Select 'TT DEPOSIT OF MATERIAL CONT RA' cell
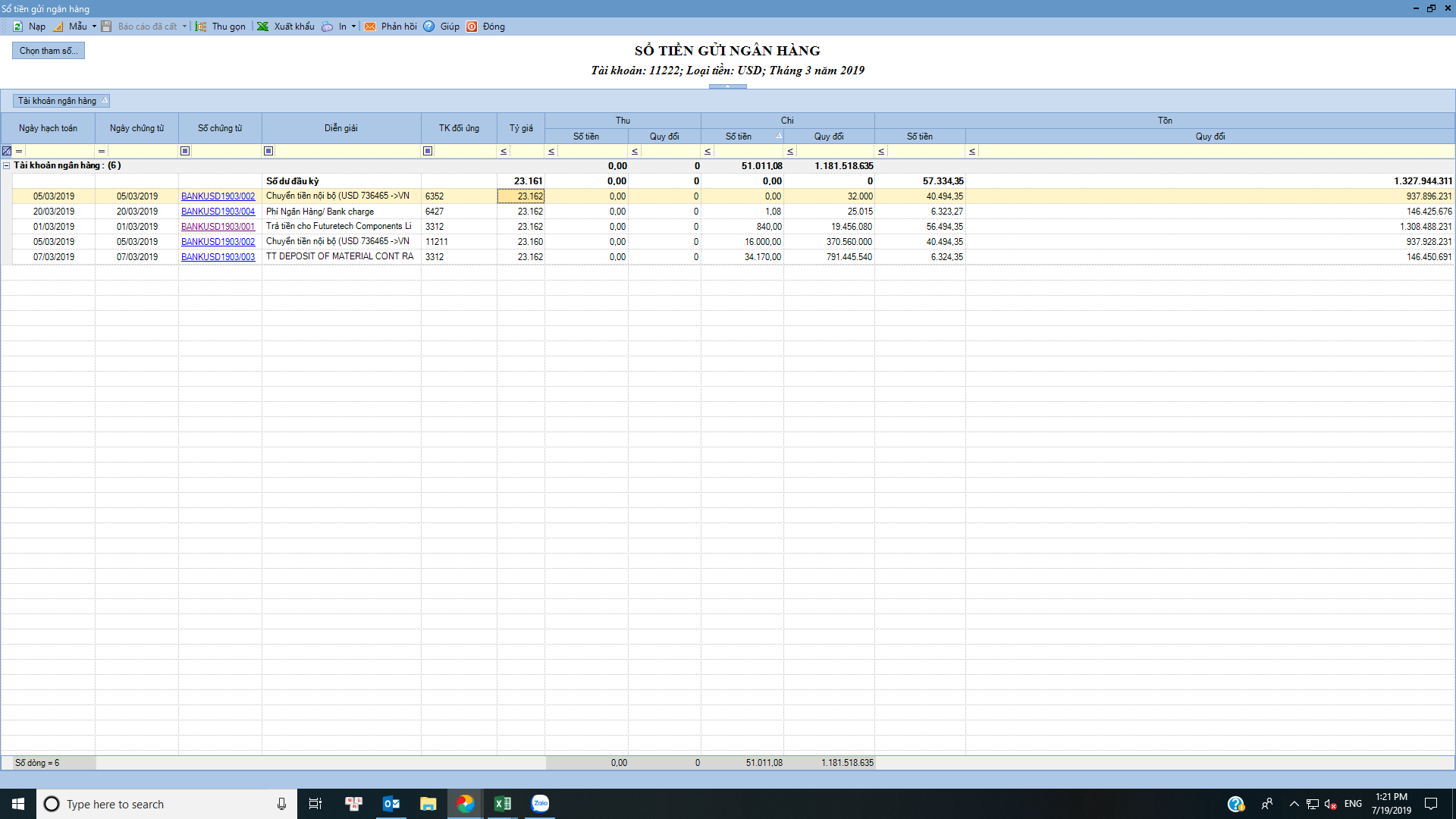This screenshot has height=819, width=1456. click(342, 257)
